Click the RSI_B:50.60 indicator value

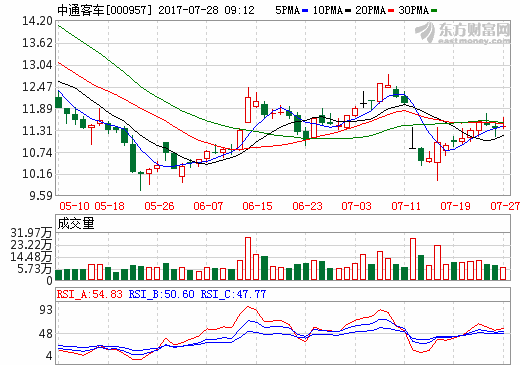tap(162, 294)
